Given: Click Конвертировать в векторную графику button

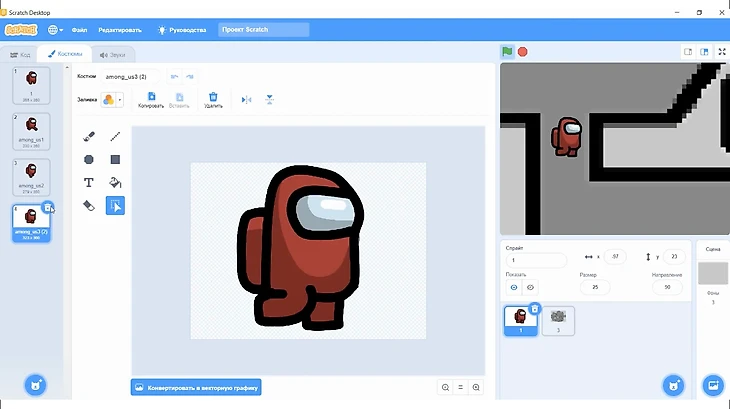Looking at the screenshot, I should [x=196, y=387].
